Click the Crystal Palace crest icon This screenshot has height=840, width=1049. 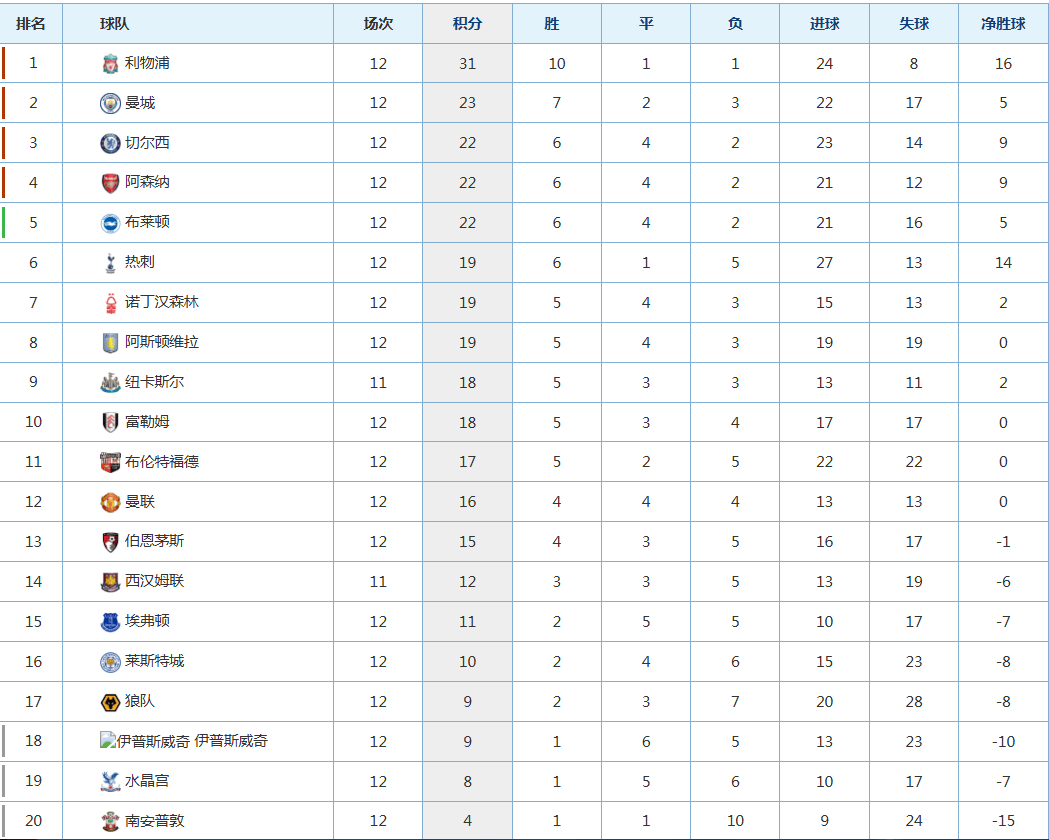point(110,781)
